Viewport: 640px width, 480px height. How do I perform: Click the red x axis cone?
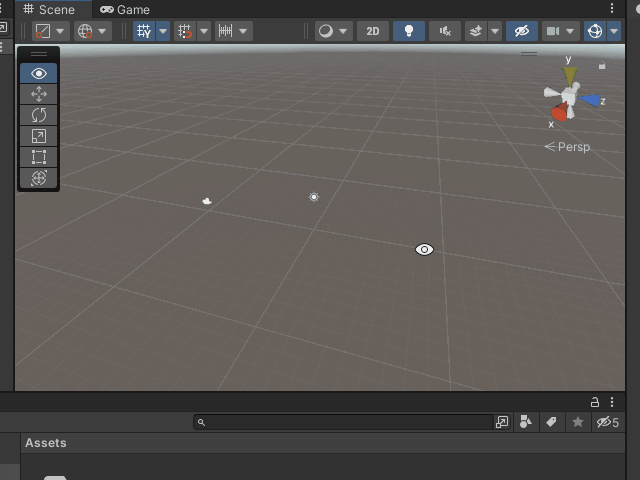(x=560, y=112)
